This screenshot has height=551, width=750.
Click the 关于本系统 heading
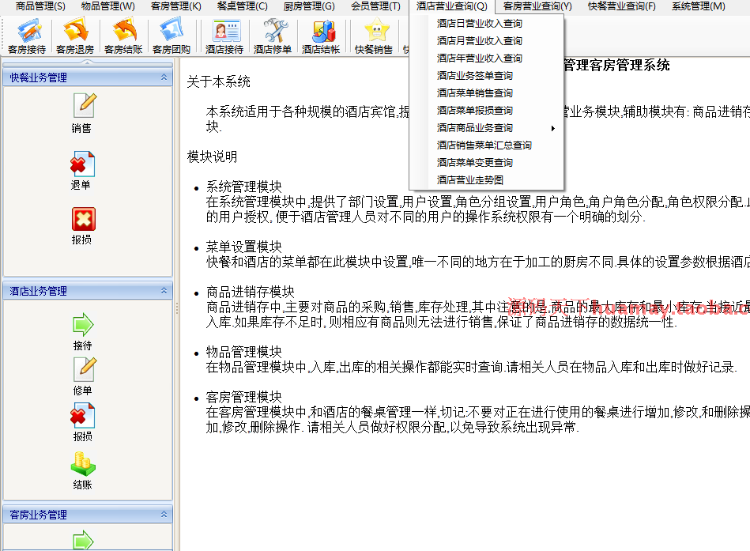click(x=219, y=81)
